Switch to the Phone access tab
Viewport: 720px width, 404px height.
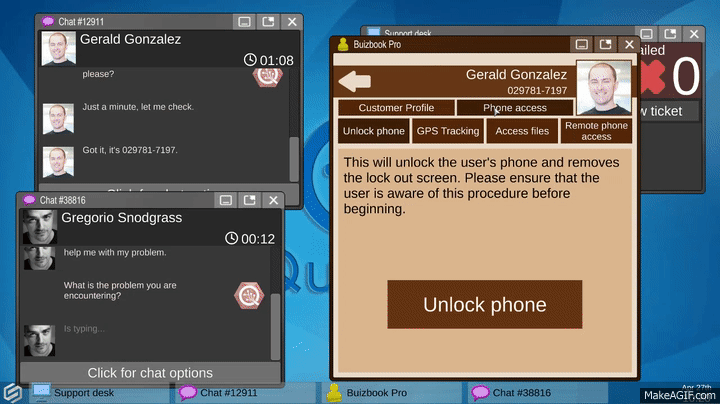(515, 108)
